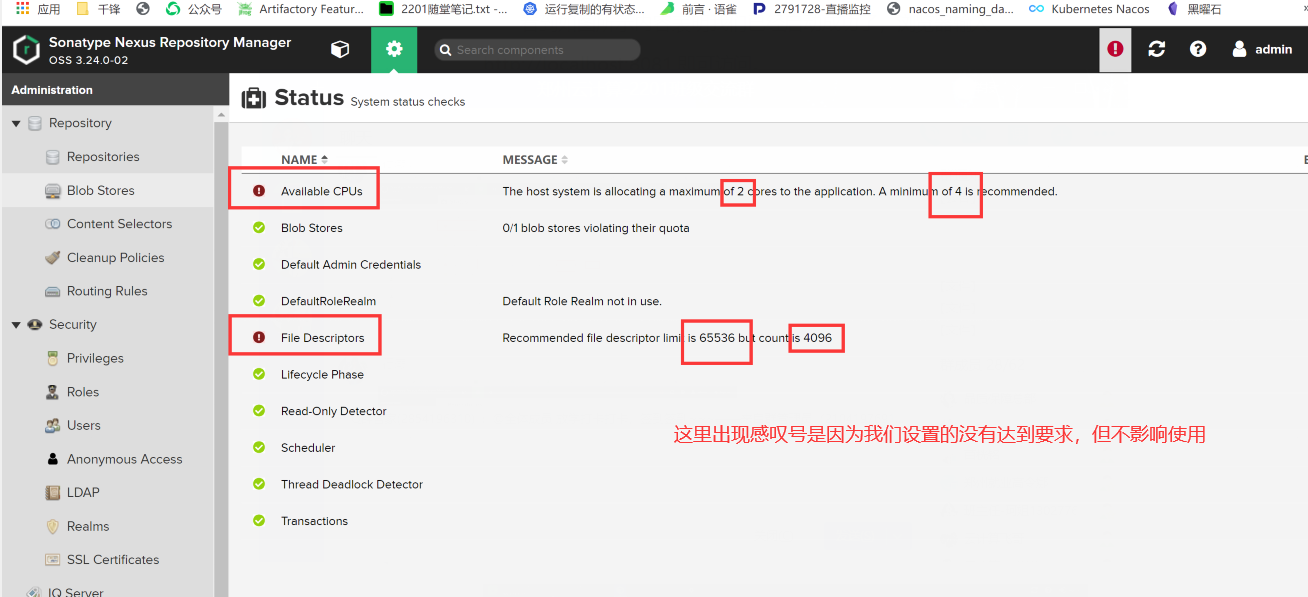This screenshot has height=597, width=1308.
Task: Open Privileges in the sidebar
Action: coord(95,358)
